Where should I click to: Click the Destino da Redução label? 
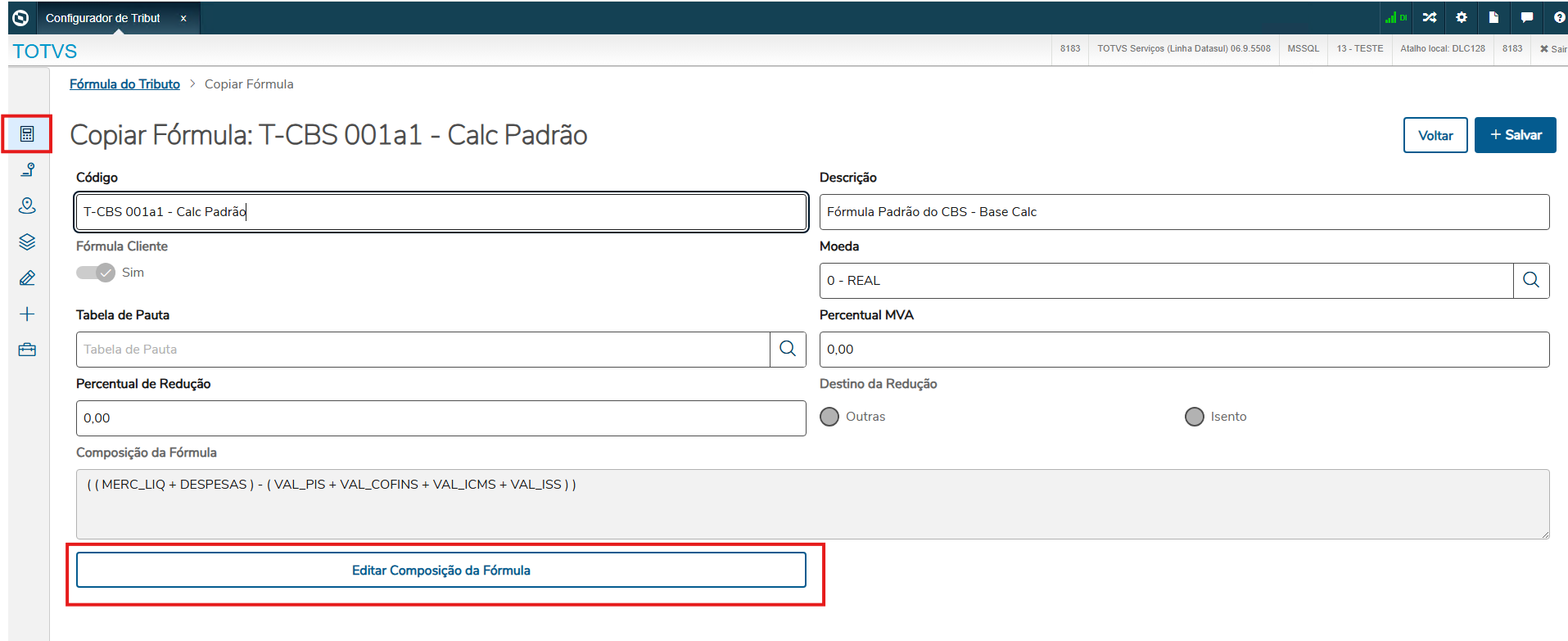coord(879,384)
